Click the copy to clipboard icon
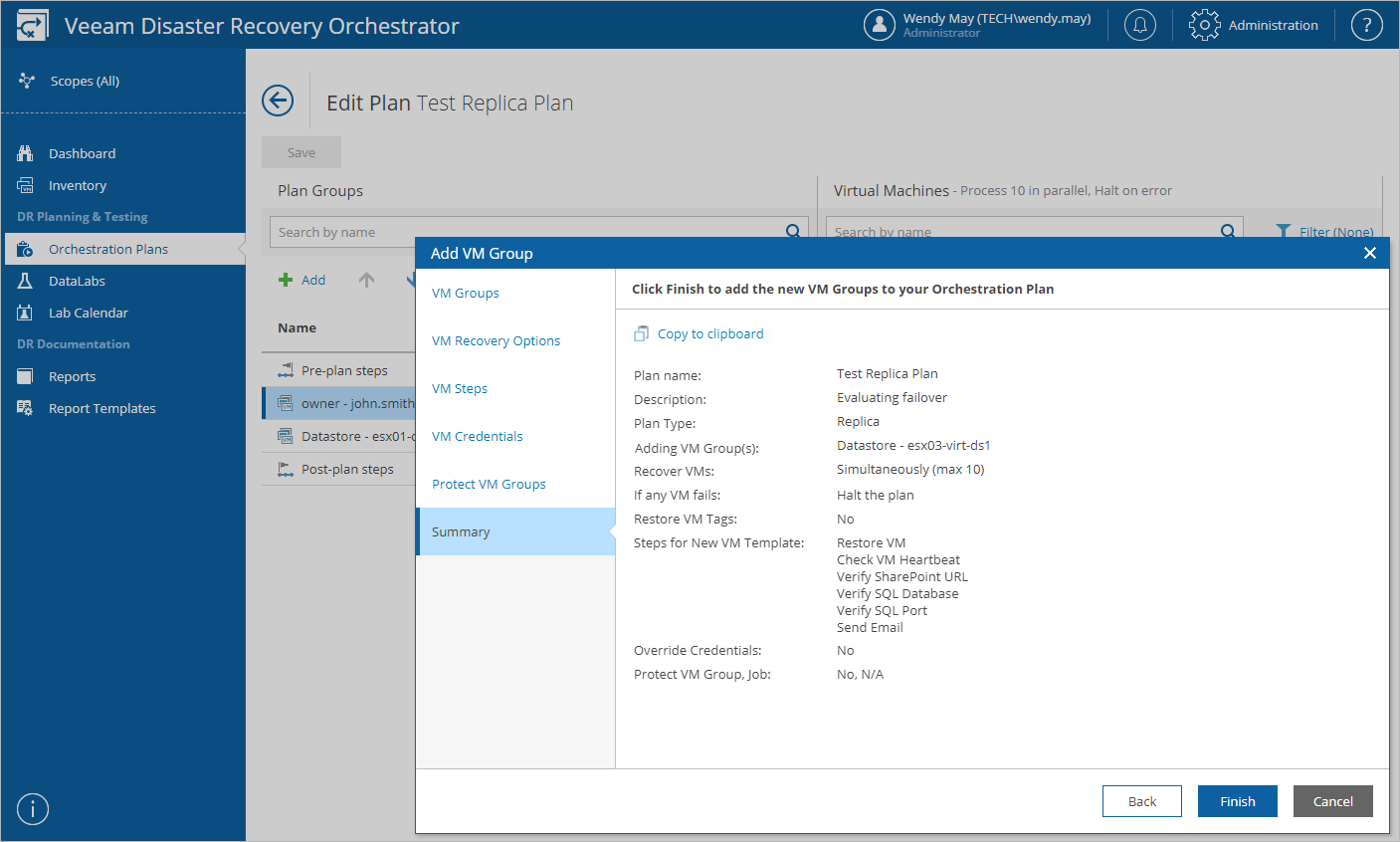1400x842 pixels. [642, 334]
